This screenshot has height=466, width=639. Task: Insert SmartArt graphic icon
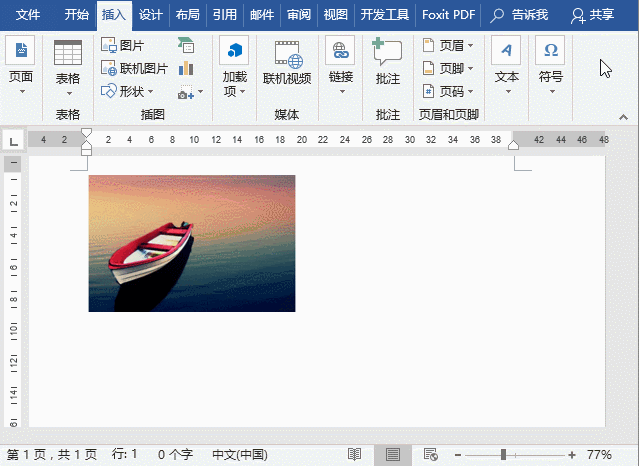(186, 45)
